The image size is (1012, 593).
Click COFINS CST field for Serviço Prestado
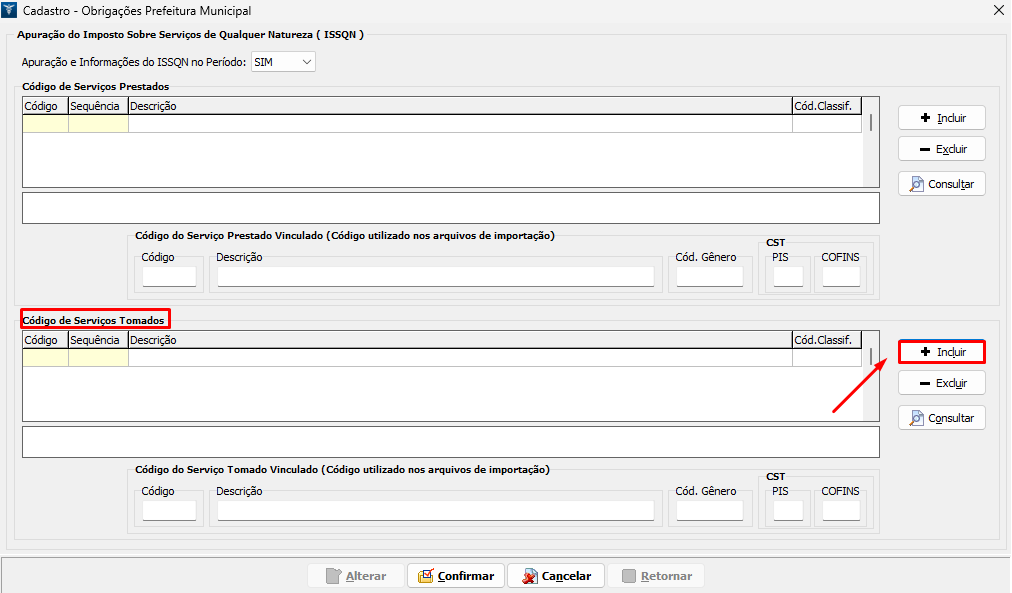click(x=840, y=277)
